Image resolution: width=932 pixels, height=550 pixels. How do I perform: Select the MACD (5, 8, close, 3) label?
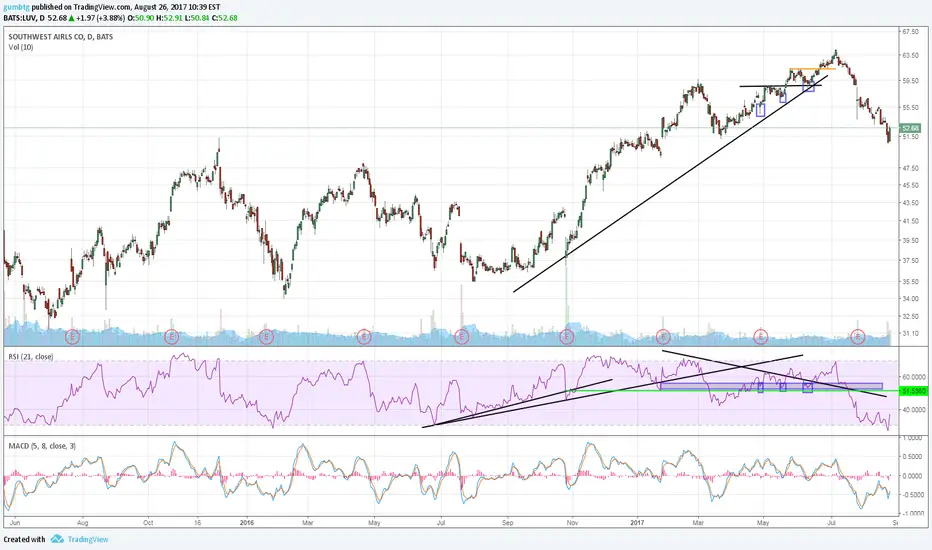[x=42, y=446]
